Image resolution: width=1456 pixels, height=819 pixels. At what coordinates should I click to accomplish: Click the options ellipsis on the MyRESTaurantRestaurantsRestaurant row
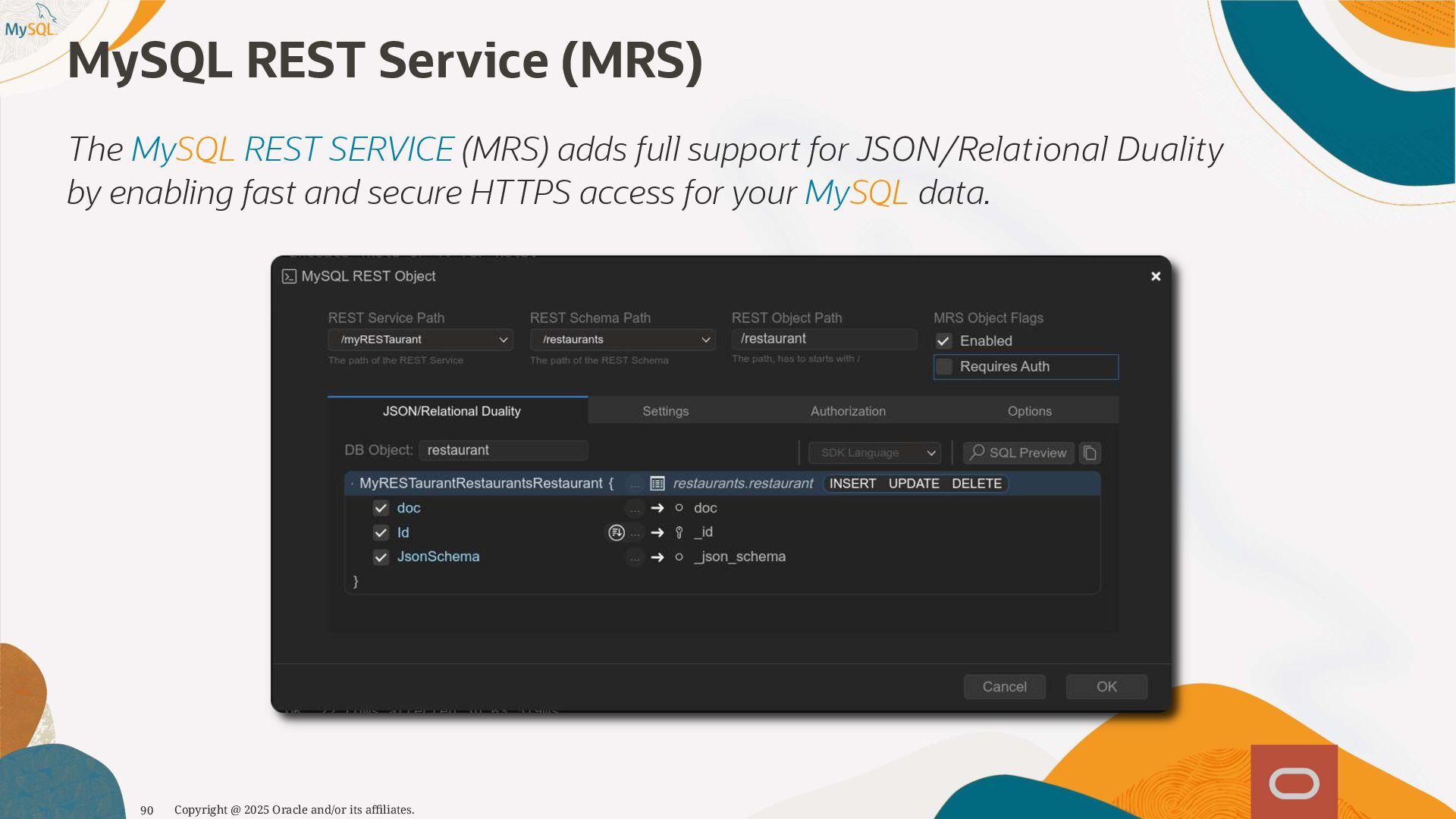tap(635, 484)
